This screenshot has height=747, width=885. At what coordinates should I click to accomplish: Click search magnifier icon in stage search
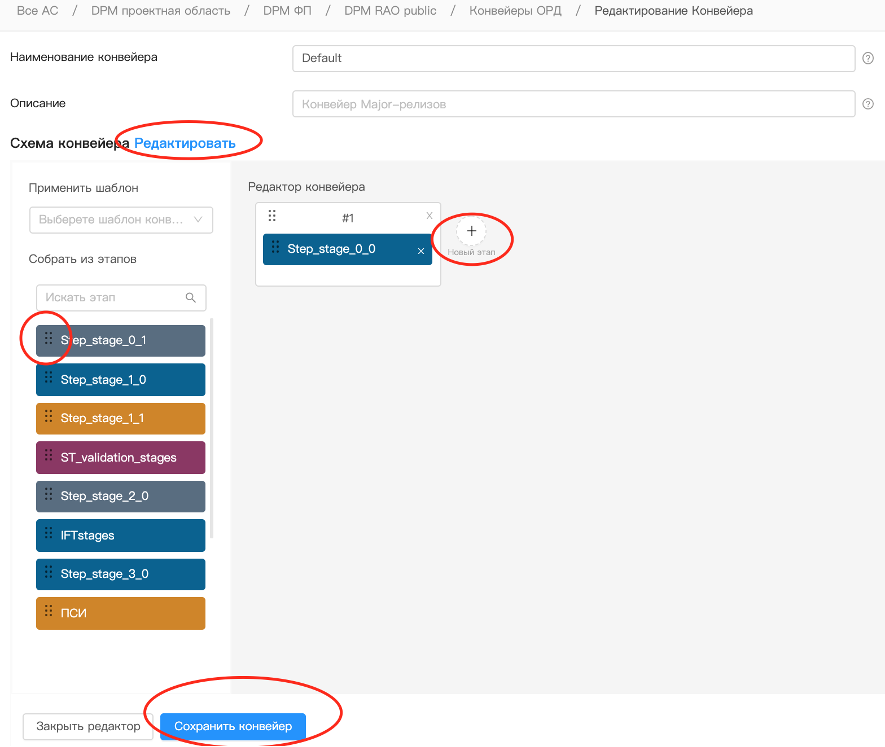click(x=191, y=298)
